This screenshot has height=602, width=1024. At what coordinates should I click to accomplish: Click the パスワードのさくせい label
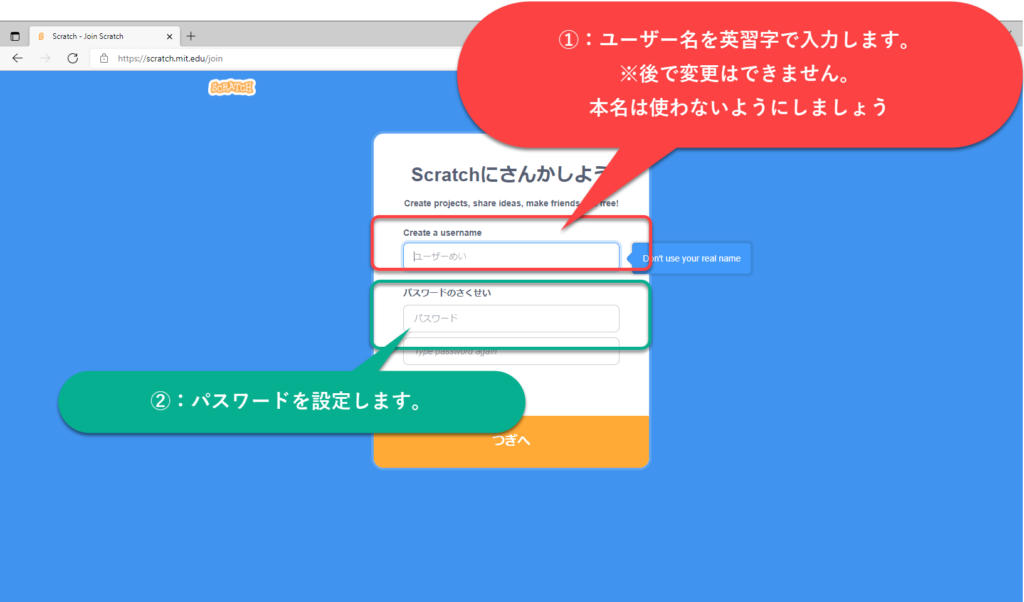coord(447,293)
